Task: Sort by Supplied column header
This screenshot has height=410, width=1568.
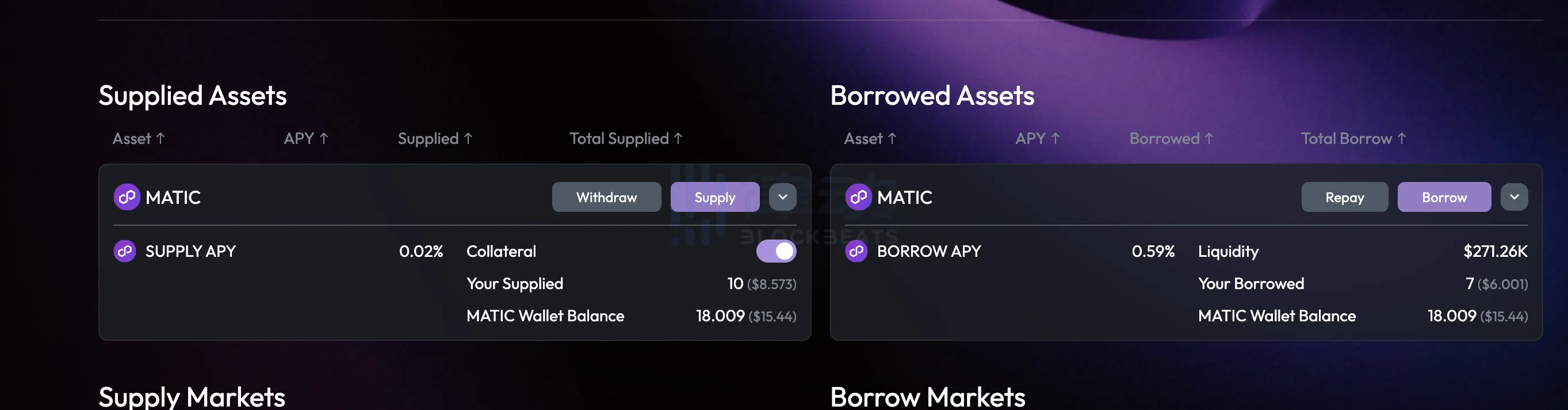Action: pyautogui.click(x=428, y=138)
